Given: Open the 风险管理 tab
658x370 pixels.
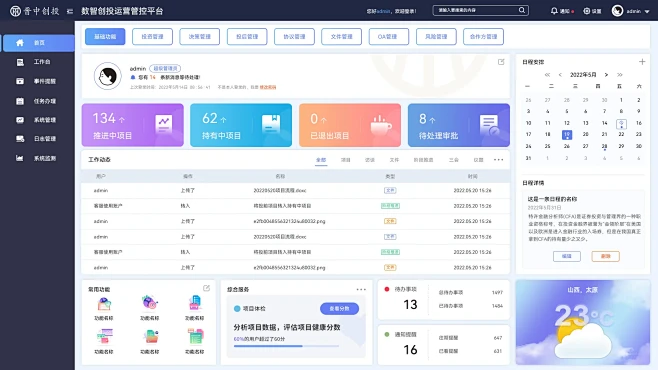Looking at the screenshot, I should pyautogui.click(x=436, y=36).
